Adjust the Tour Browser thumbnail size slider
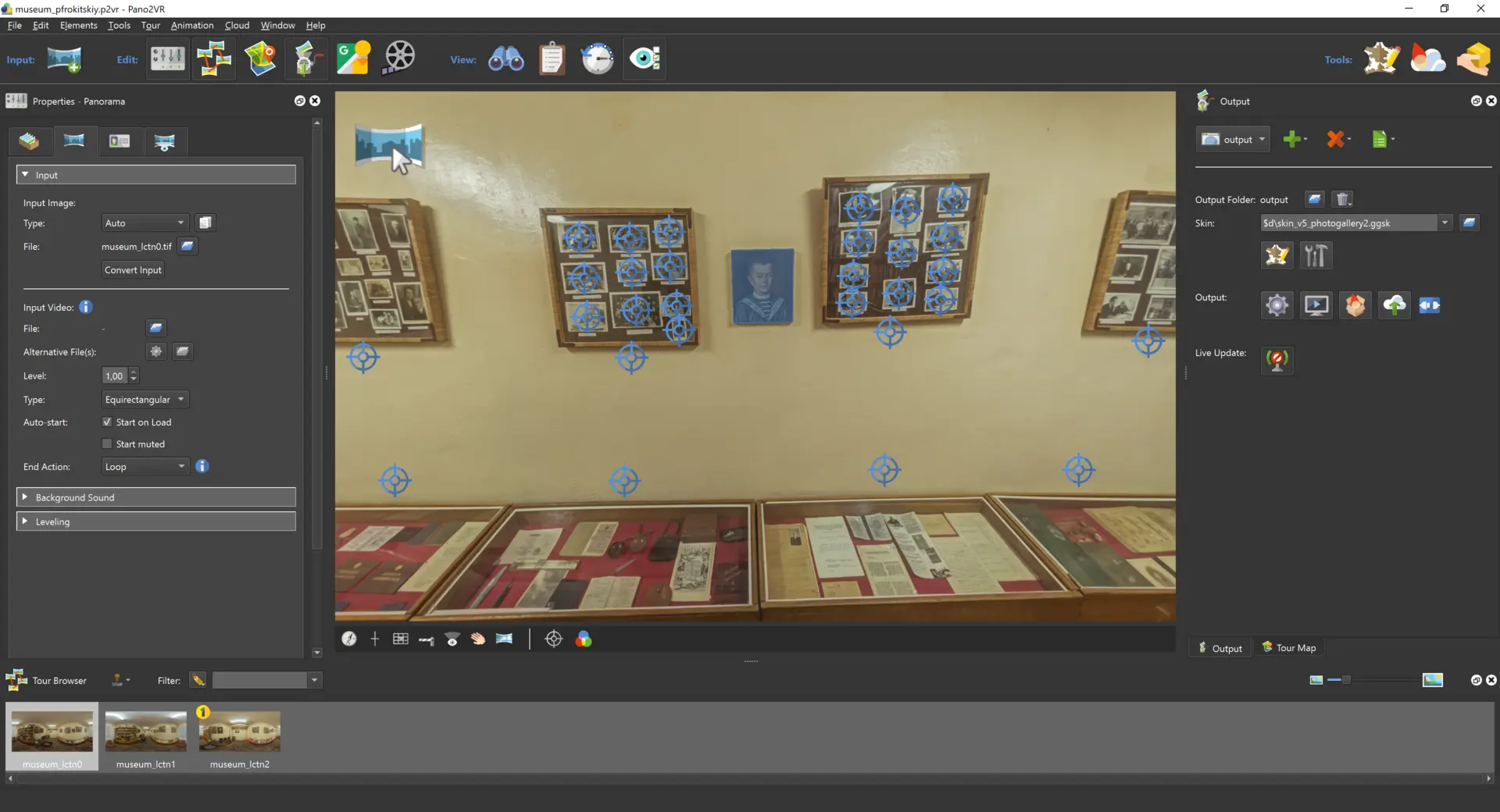The image size is (1500, 812). (x=1345, y=680)
